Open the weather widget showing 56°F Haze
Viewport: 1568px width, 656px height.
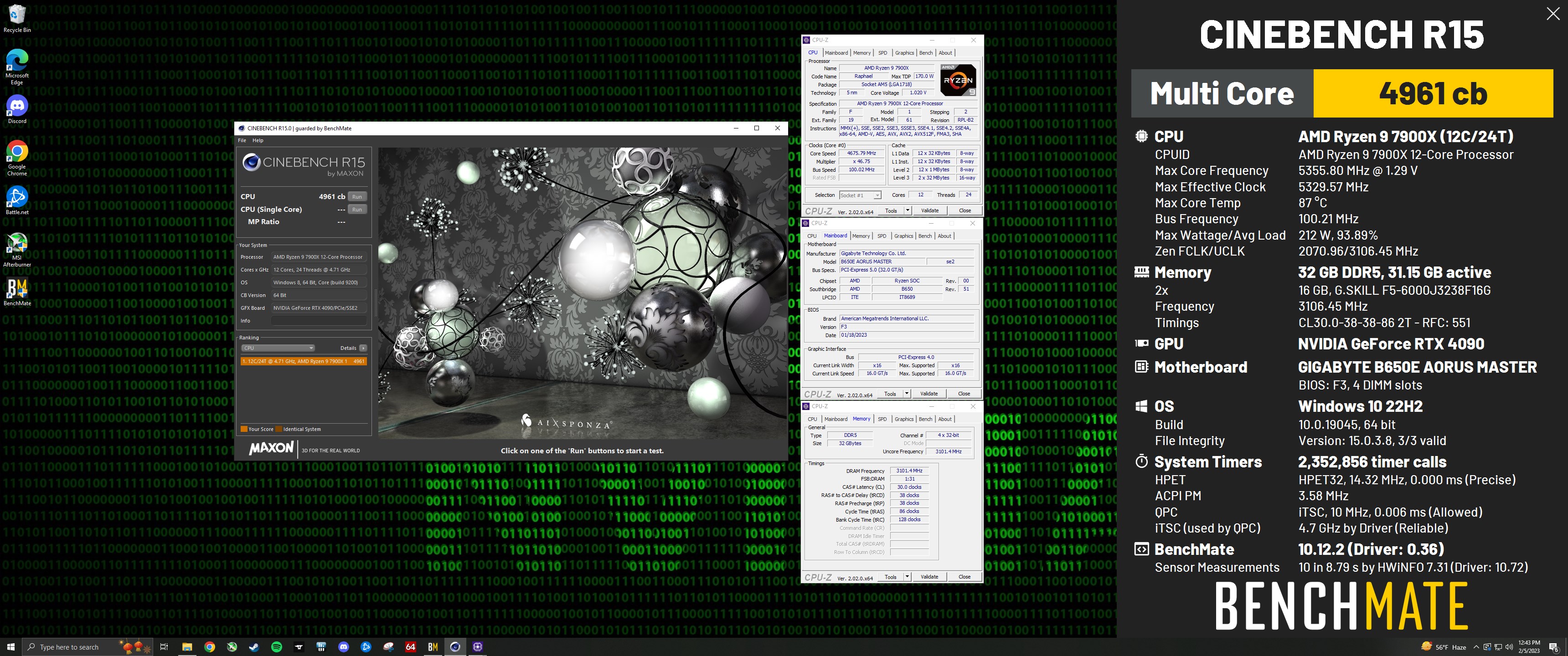(1443, 647)
